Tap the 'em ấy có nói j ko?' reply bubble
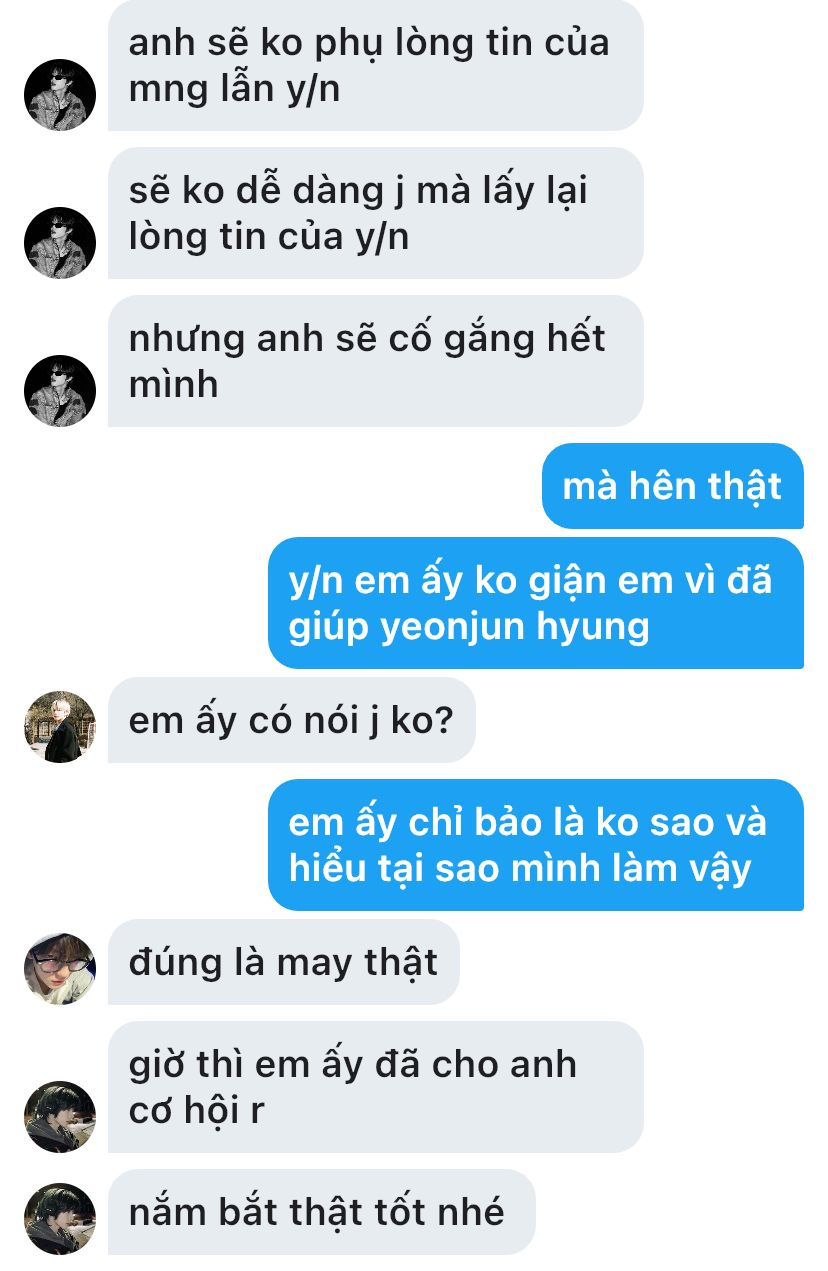Viewport: 828px width, 1271px height. point(292,720)
